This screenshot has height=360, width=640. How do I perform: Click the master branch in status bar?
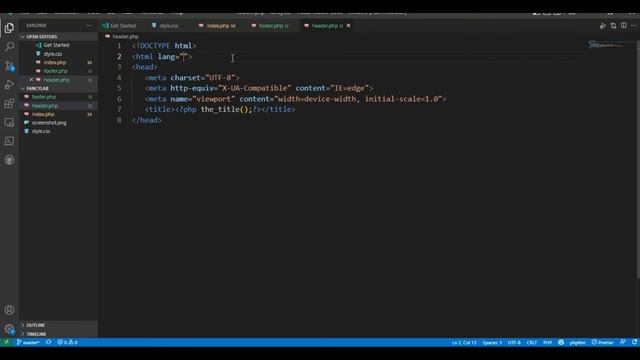pyautogui.click(x=28, y=342)
